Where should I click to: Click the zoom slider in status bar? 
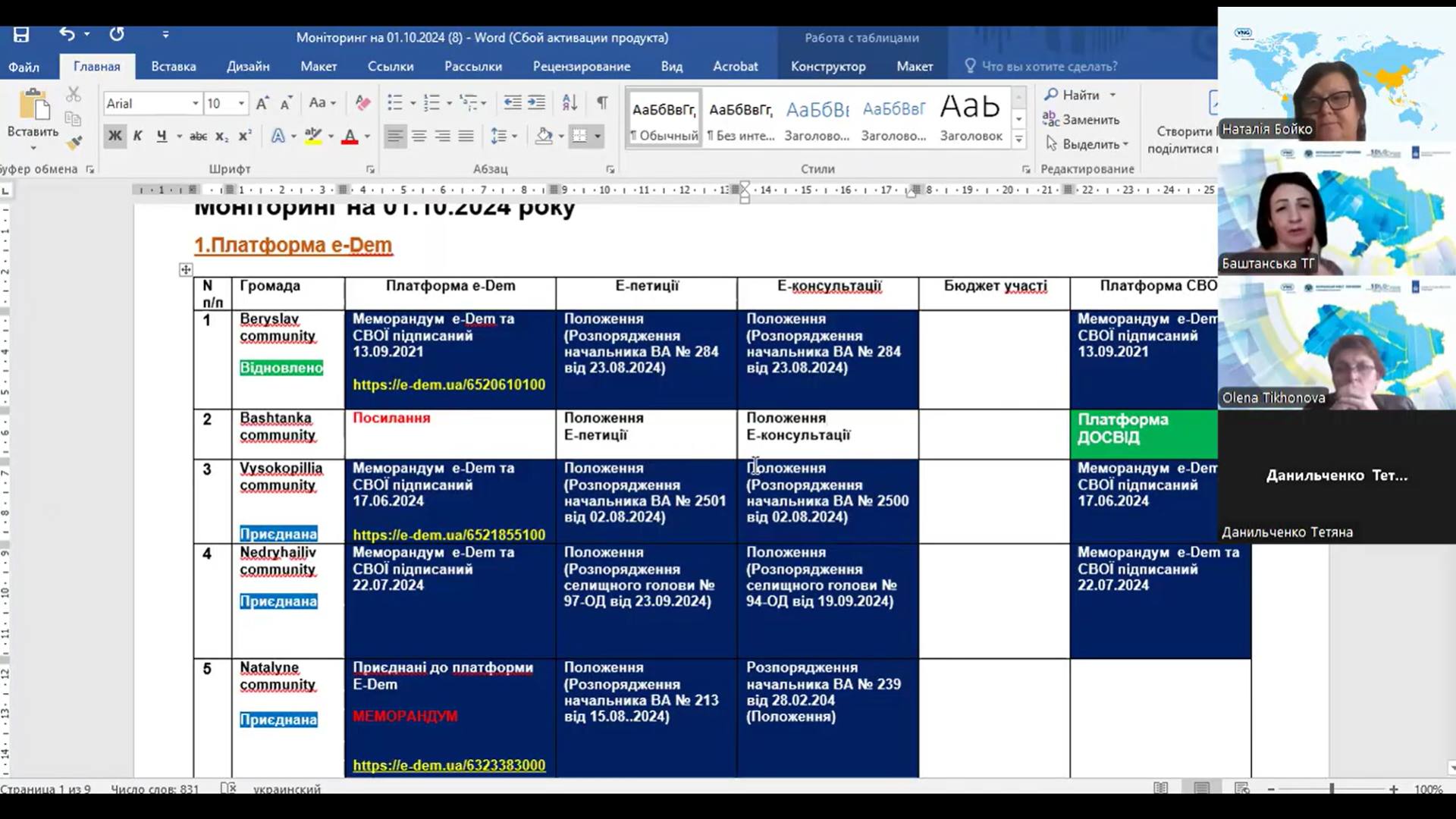point(1332,789)
